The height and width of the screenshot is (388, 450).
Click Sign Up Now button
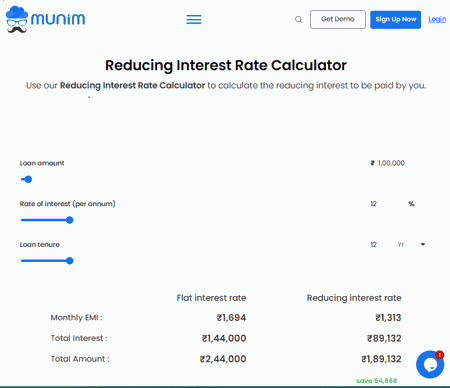pos(395,19)
